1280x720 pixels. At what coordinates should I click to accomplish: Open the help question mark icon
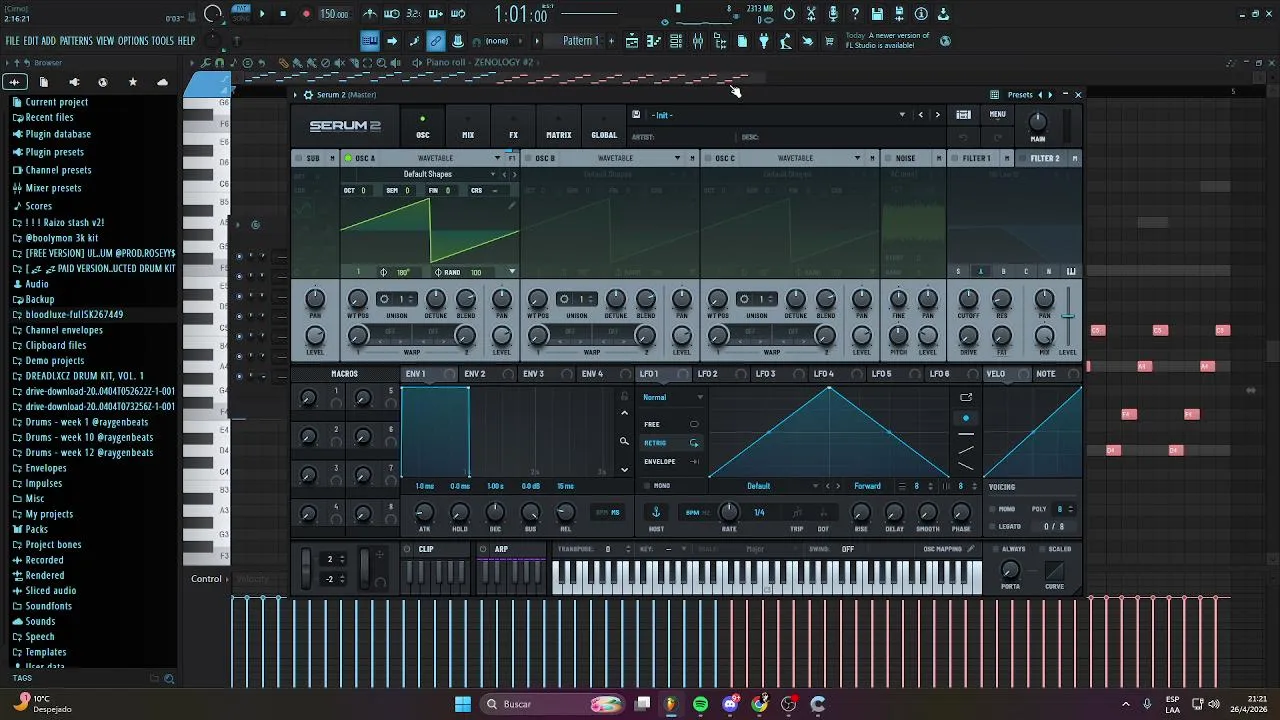click(x=855, y=14)
